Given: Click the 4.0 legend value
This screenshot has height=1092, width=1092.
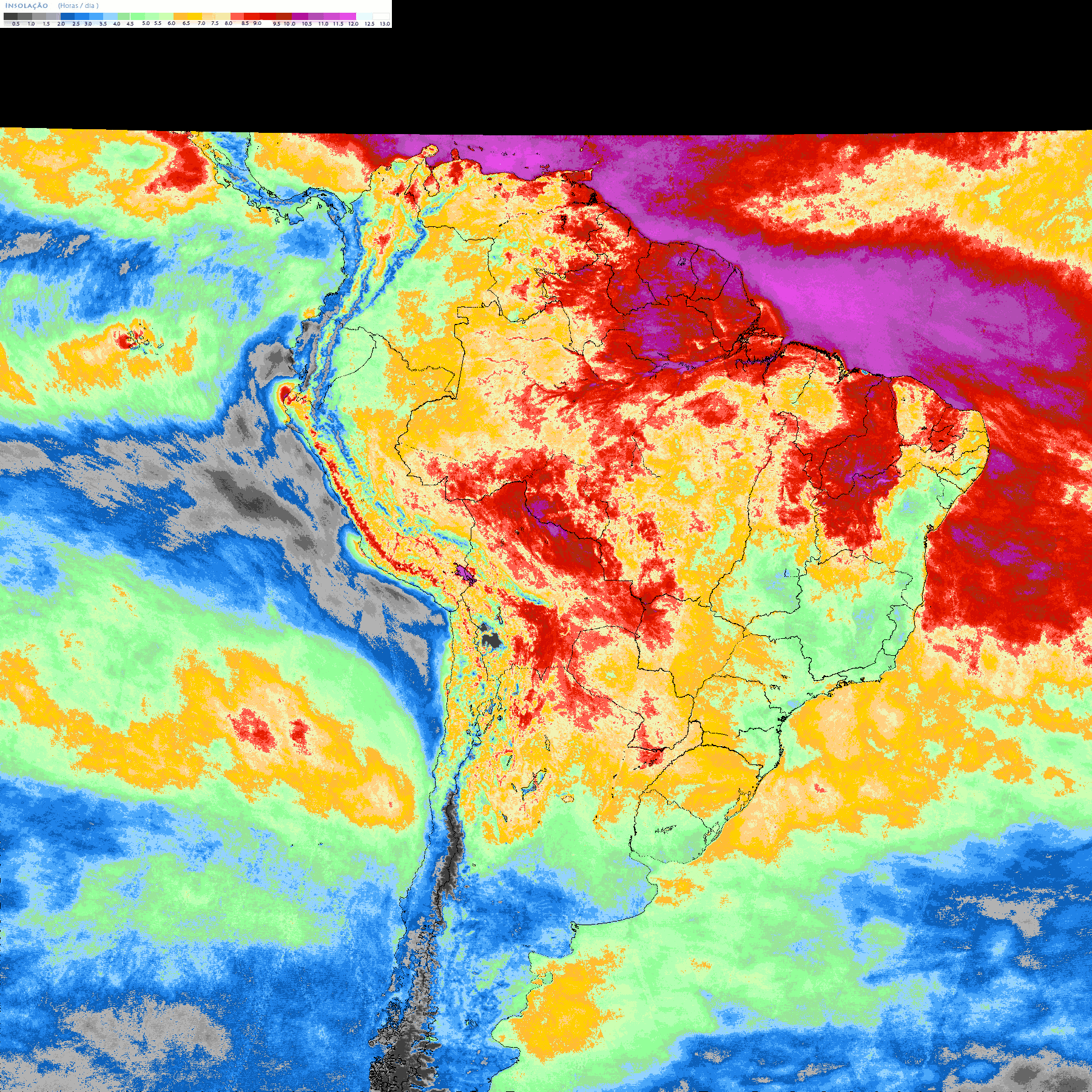Looking at the screenshot, I should [116, 24].
